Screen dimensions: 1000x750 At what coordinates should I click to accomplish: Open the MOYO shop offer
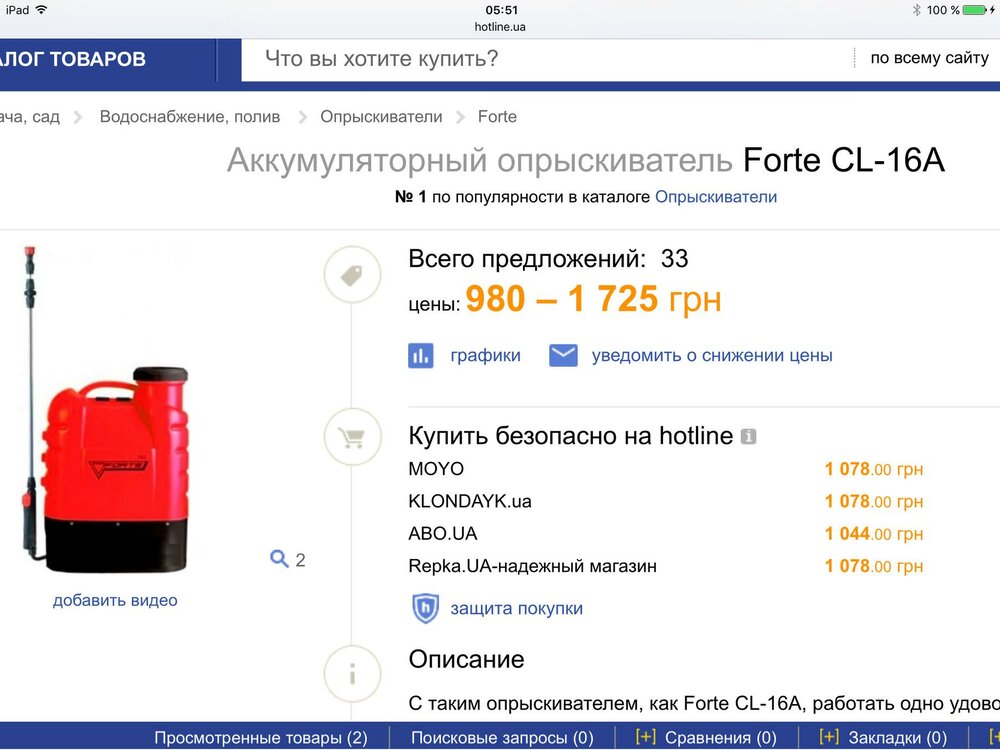tap(436, 469)
